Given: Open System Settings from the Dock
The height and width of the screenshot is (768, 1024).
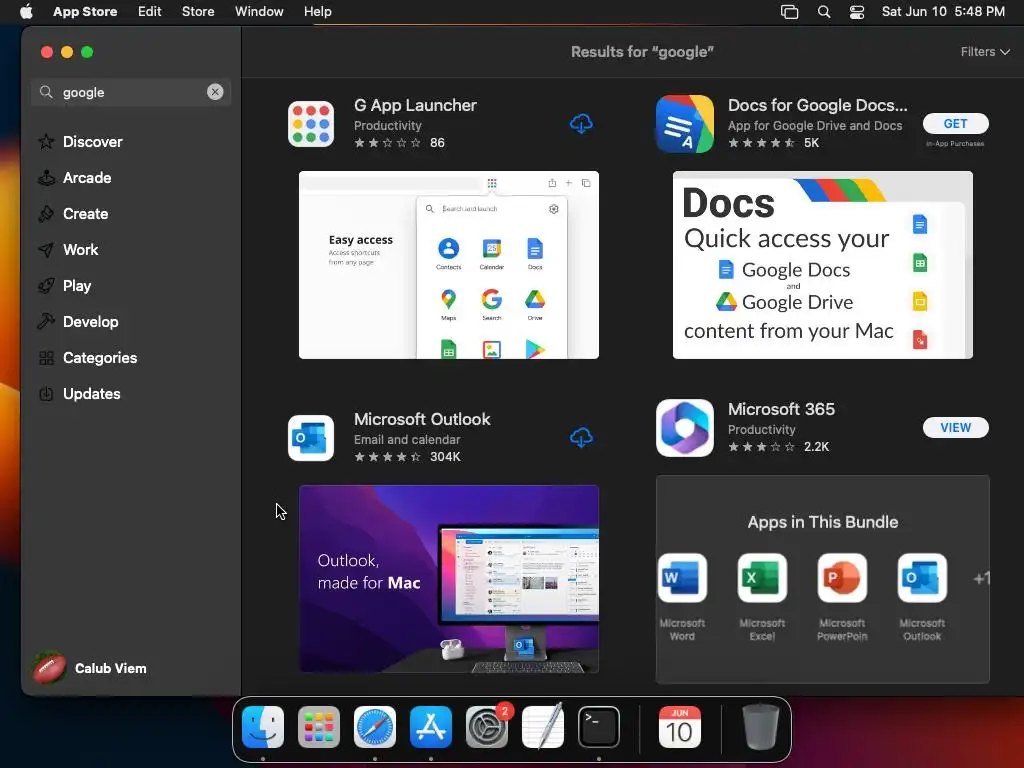Looking at the screenshot, I should (487, 727).
